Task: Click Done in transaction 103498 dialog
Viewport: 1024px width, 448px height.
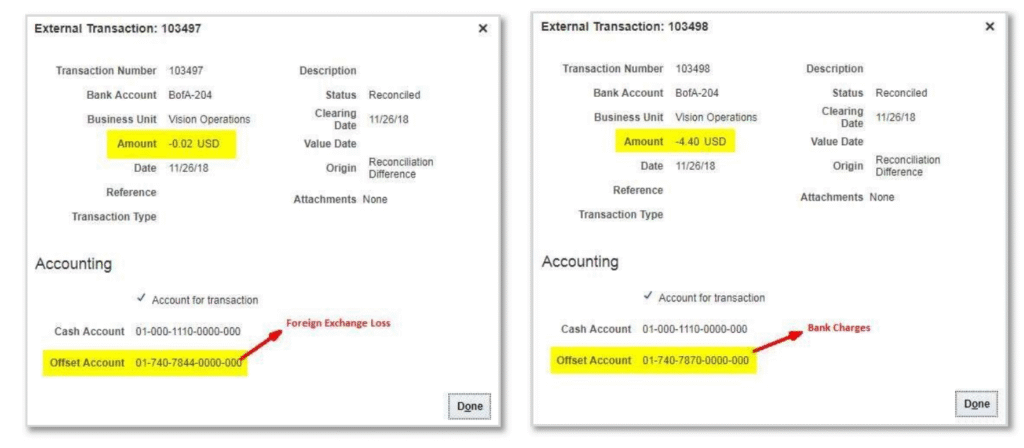Action: click(x=976, y=404)
